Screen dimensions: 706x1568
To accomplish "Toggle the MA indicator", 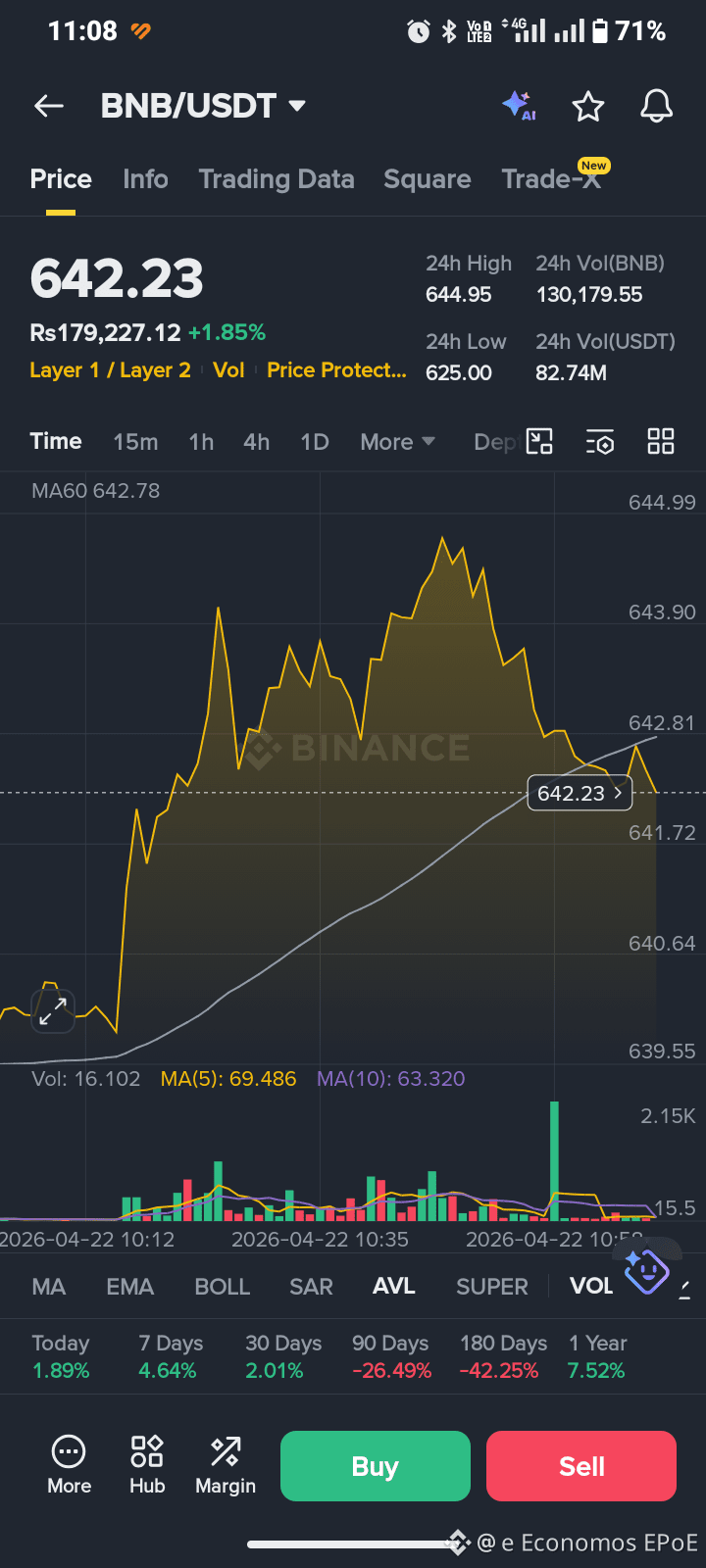I will pyautogui.click(x=49, y=1287).
